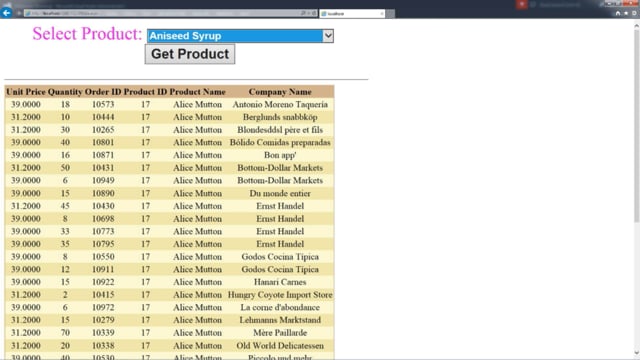Select the Hungry Coyote Import Store cell
The width and height of the screenshot is (640, 360).
pyautogui.click(x=280, y=295)
